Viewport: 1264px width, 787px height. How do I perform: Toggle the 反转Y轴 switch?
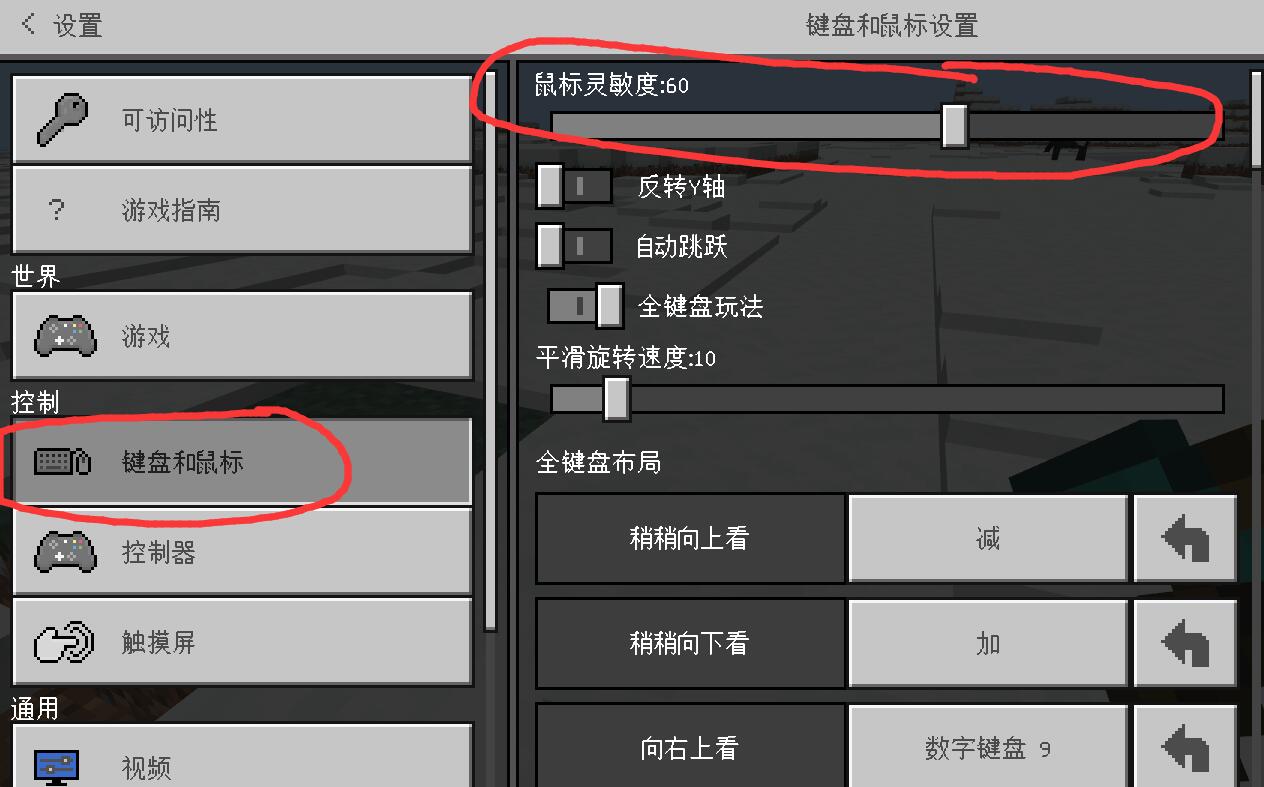point(575,186)
